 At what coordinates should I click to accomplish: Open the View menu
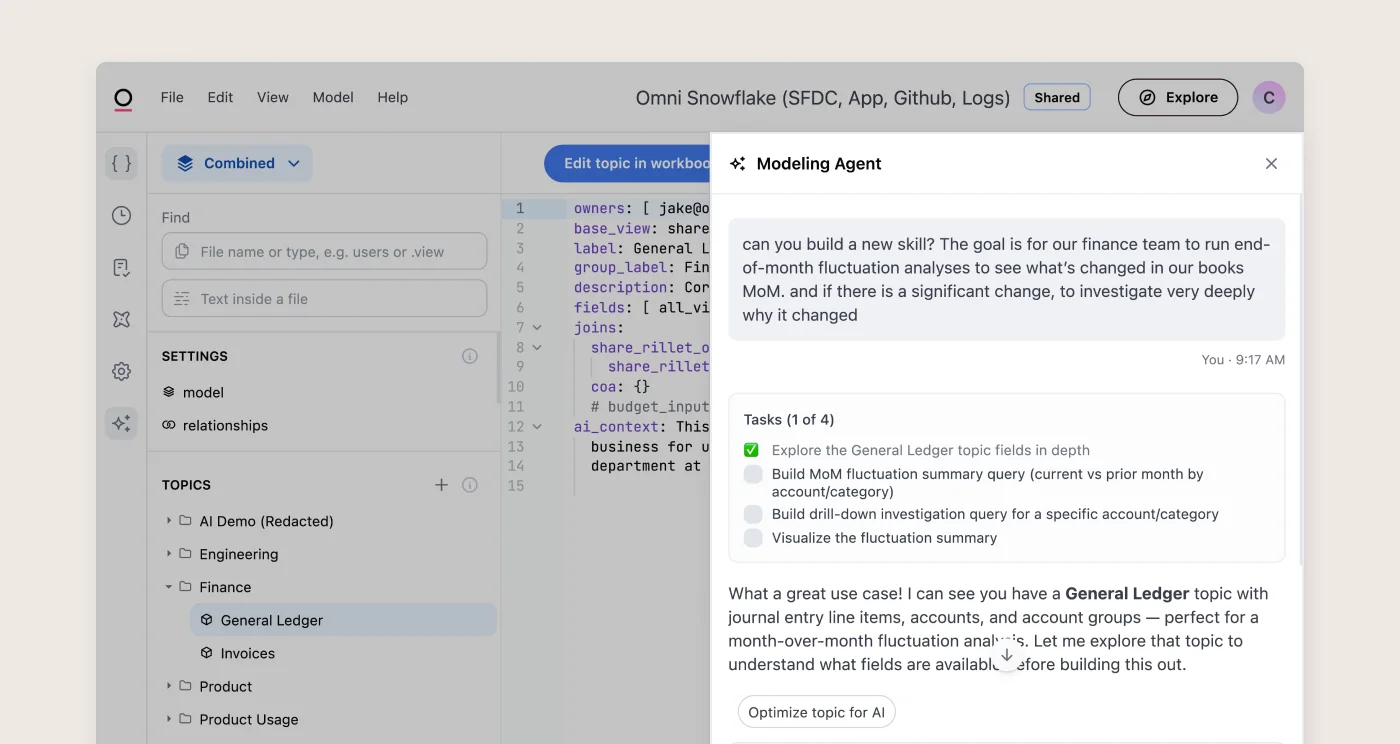pyautogui.click(x=273, y=97)
